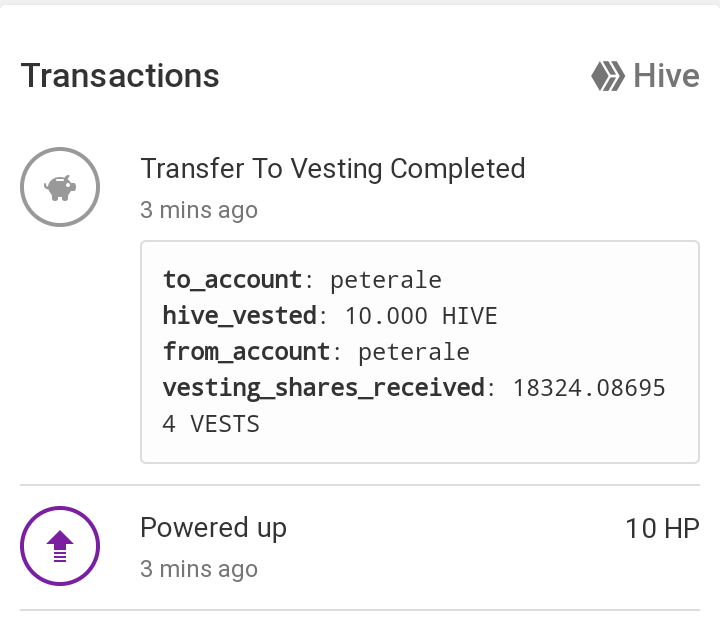Click the piggy bank vesting icon
720x629 pixels.
(60, 187)
